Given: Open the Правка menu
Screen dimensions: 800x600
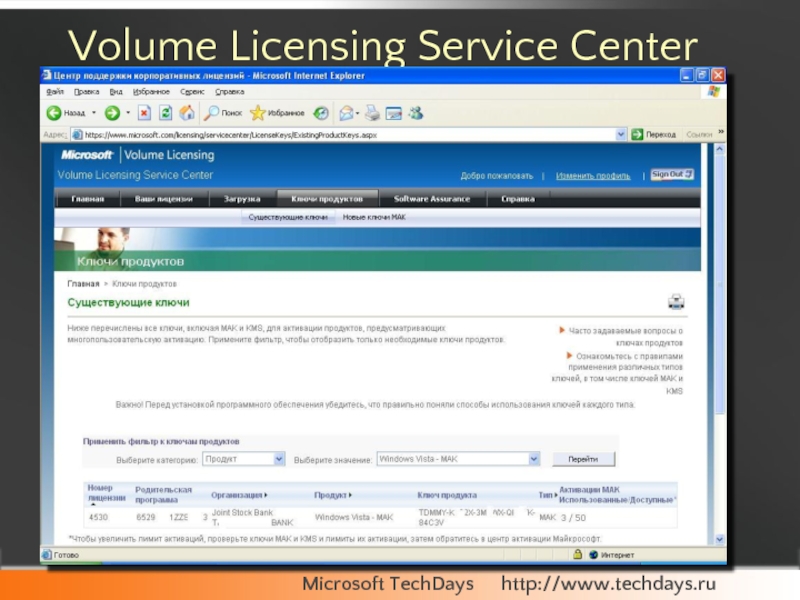Looking at the screenshot, I should [x=86, y=92].
